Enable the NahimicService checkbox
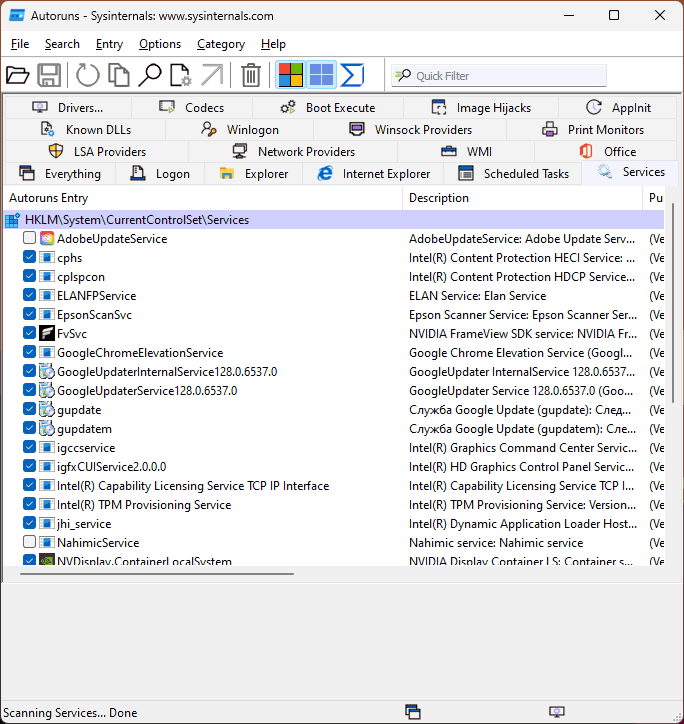The width and height of the screenshot is (684, 724). (x=29, y=541)
